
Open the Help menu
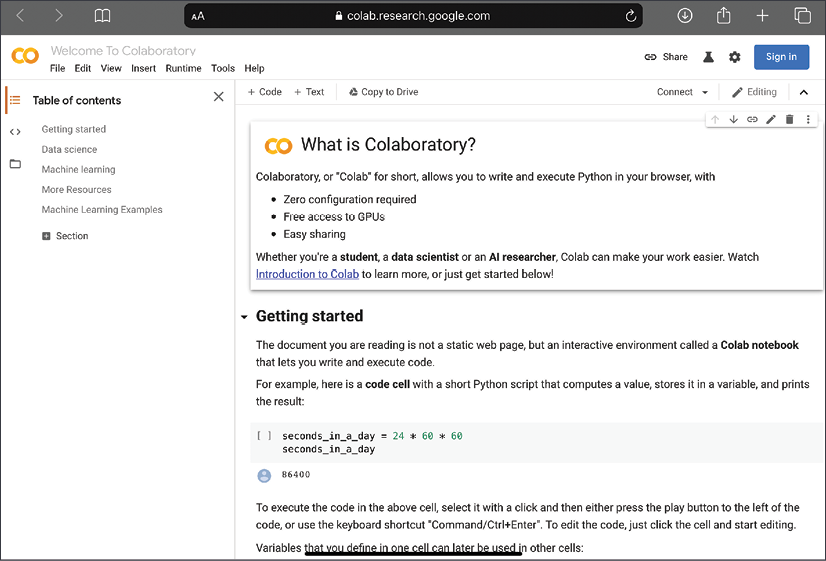(x=254, y=68)
